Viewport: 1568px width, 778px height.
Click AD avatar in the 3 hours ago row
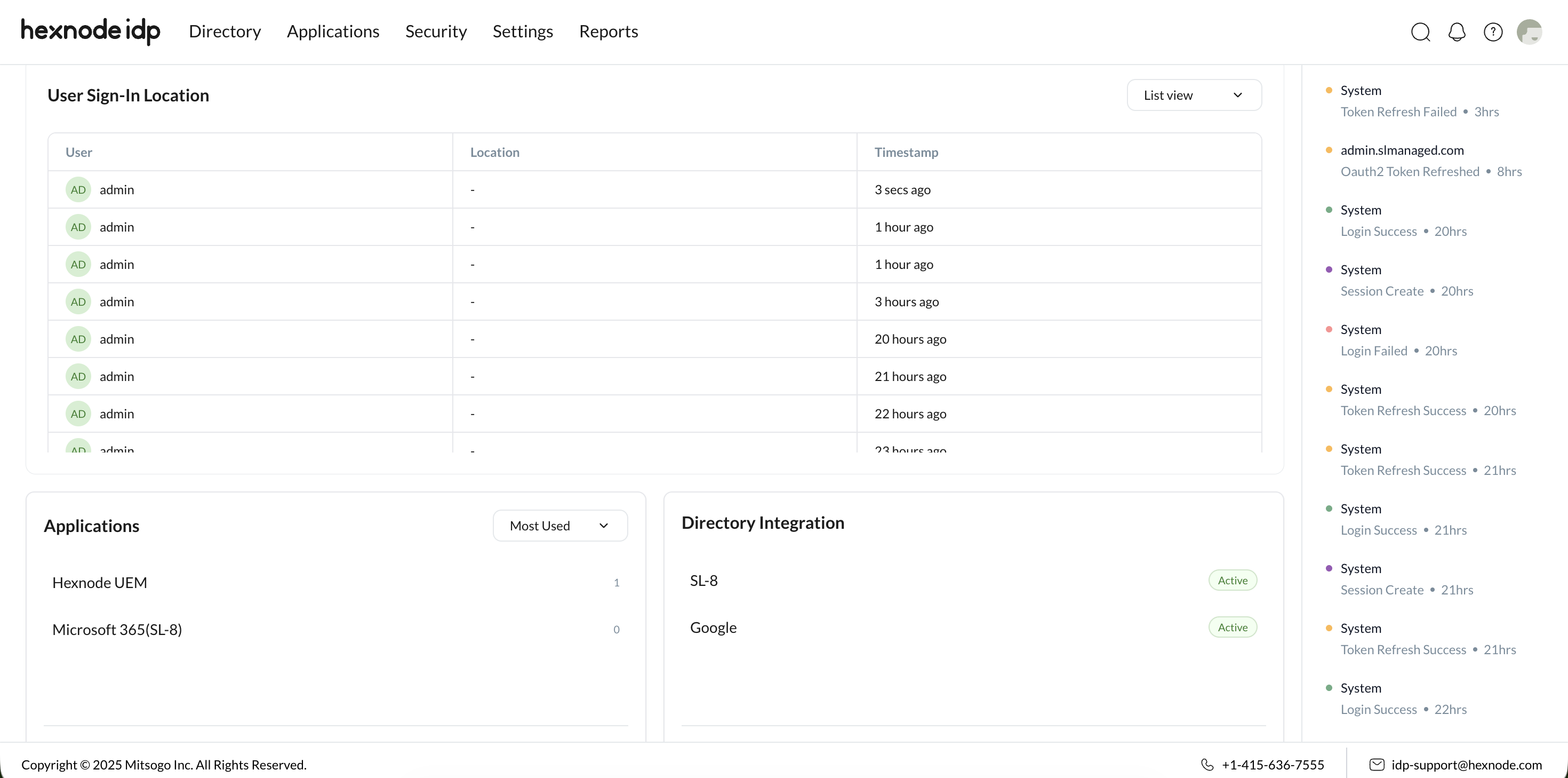click(x=78, y=301)
